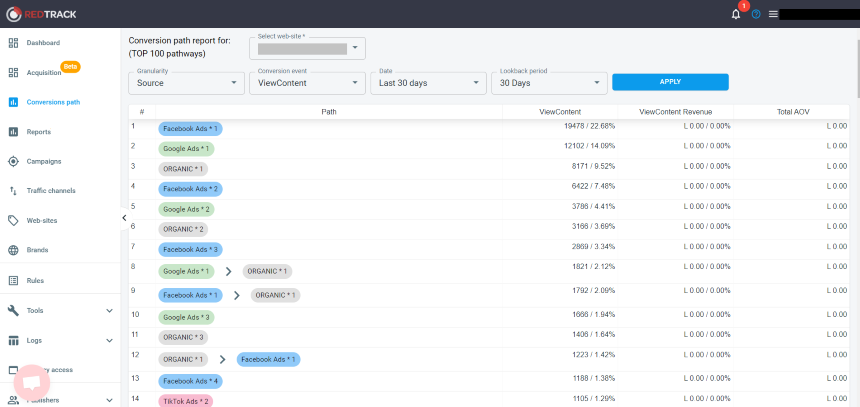860x407 pixels.
Task: Open the Acquisition menu item
Action: tap(44, 73)
